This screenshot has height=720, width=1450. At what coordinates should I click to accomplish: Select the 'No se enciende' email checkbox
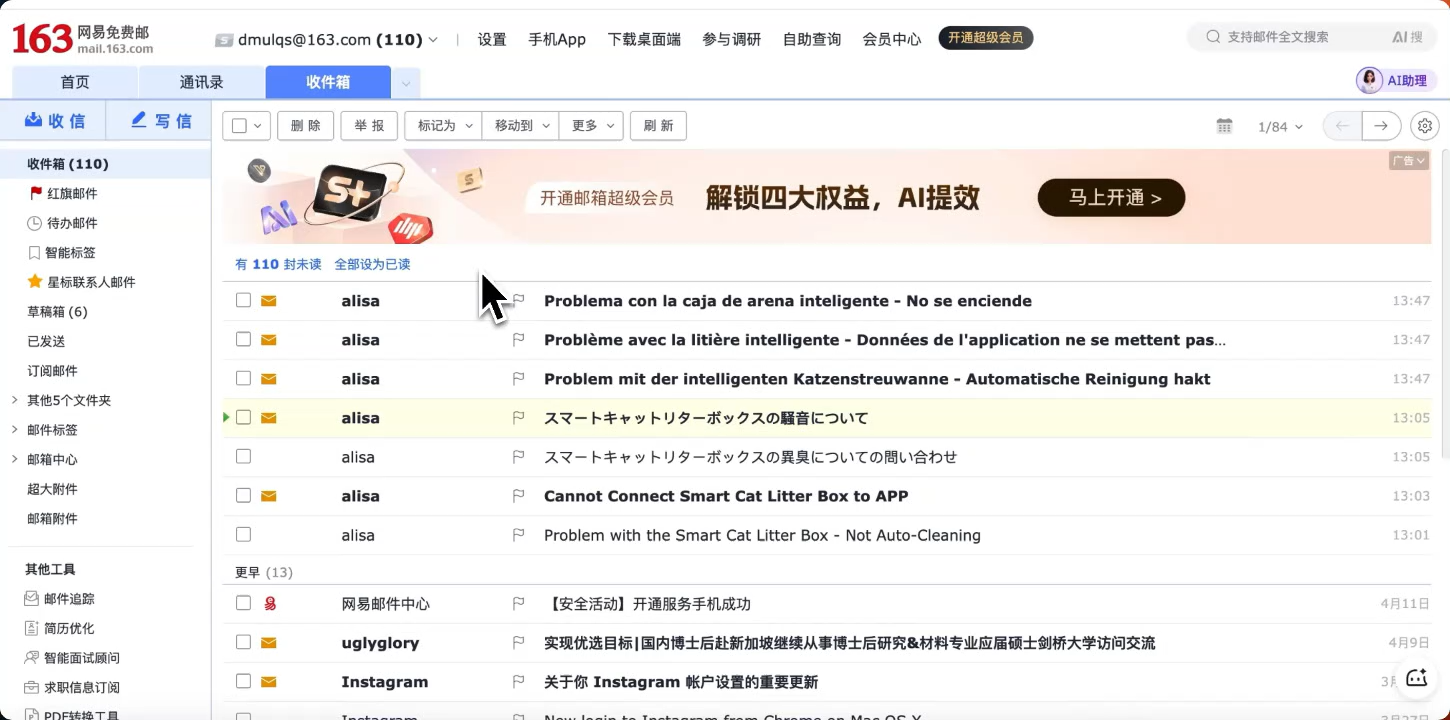243,300
